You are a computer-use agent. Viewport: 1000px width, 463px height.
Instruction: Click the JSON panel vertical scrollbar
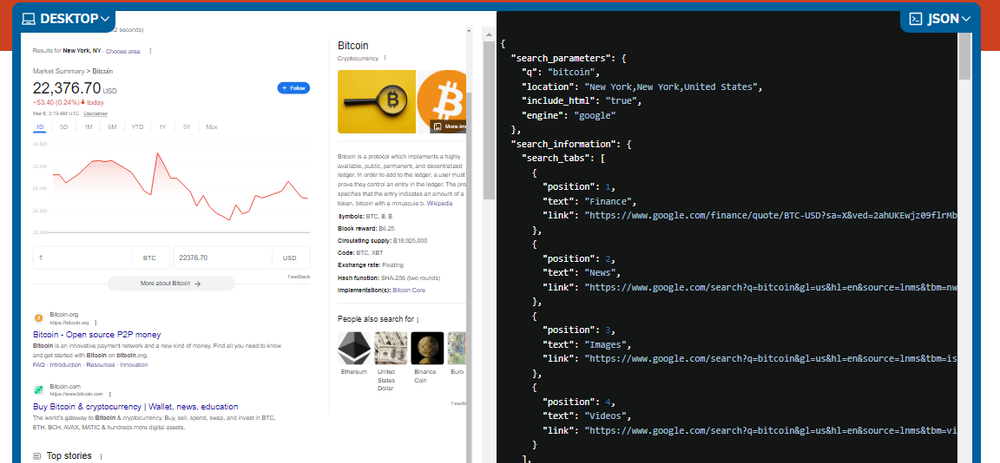tap(964, 55)
